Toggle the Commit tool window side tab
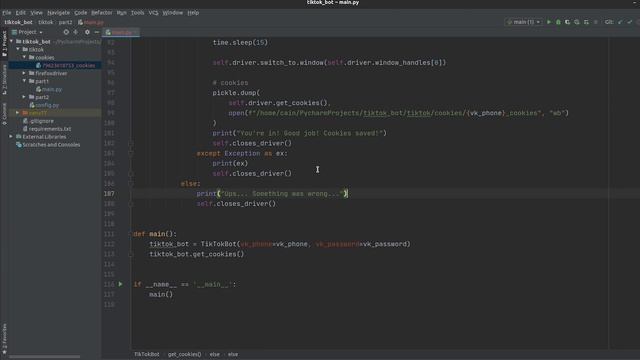Screen dimensions: 640x360 tap(4, 114)
